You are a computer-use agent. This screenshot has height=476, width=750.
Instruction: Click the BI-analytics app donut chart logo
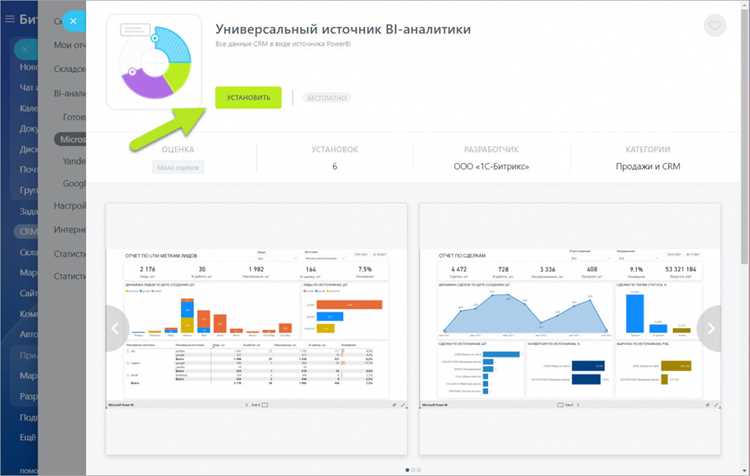[x=154, y=62]
